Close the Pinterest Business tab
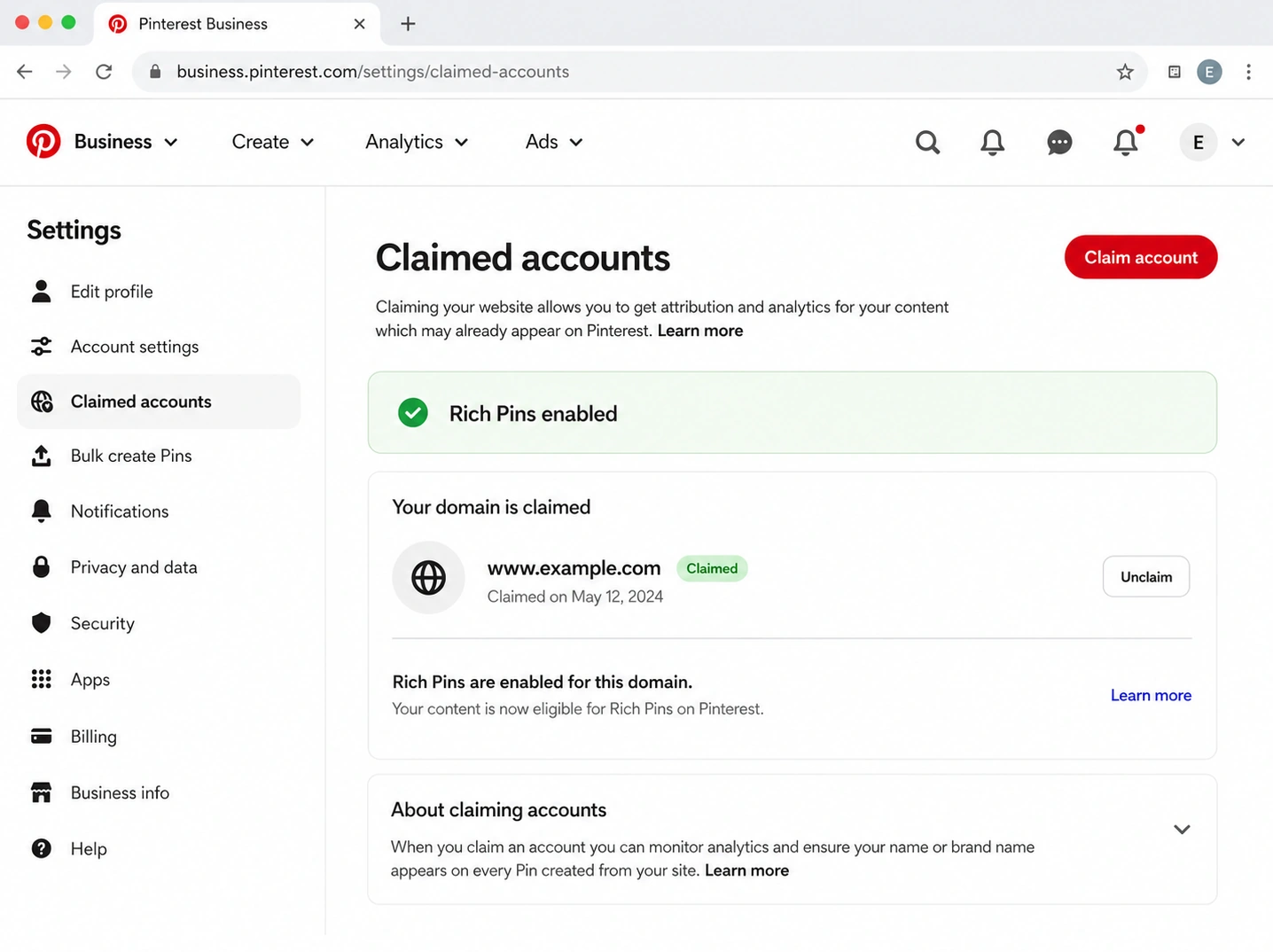 pyautogui.click(x=359, y=24)
